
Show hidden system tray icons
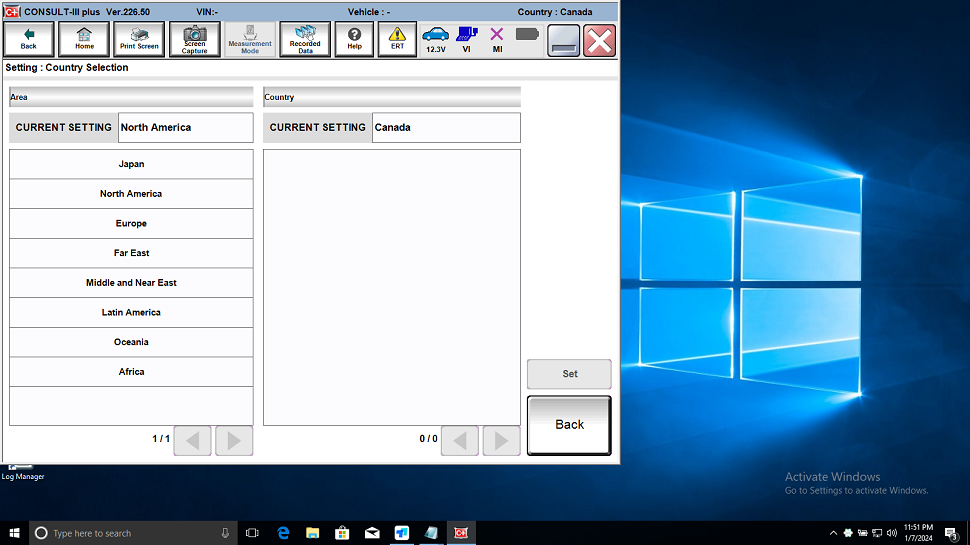point(833,533)
